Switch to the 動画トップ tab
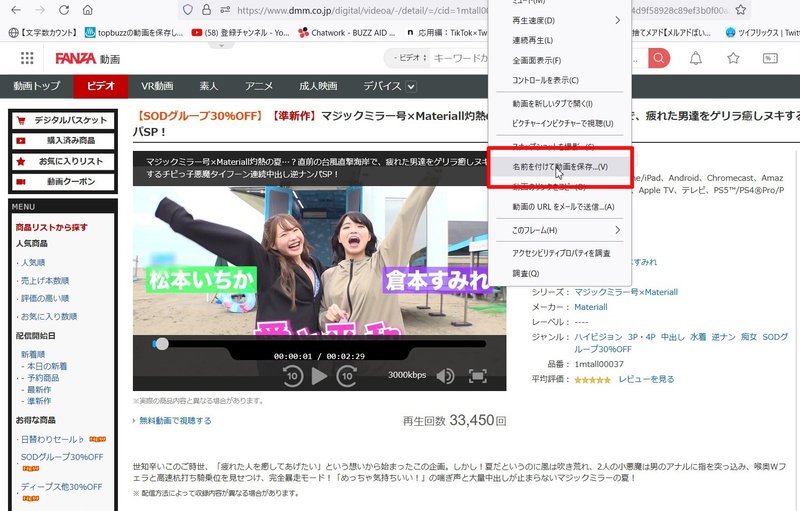 (x=37, y=86)
